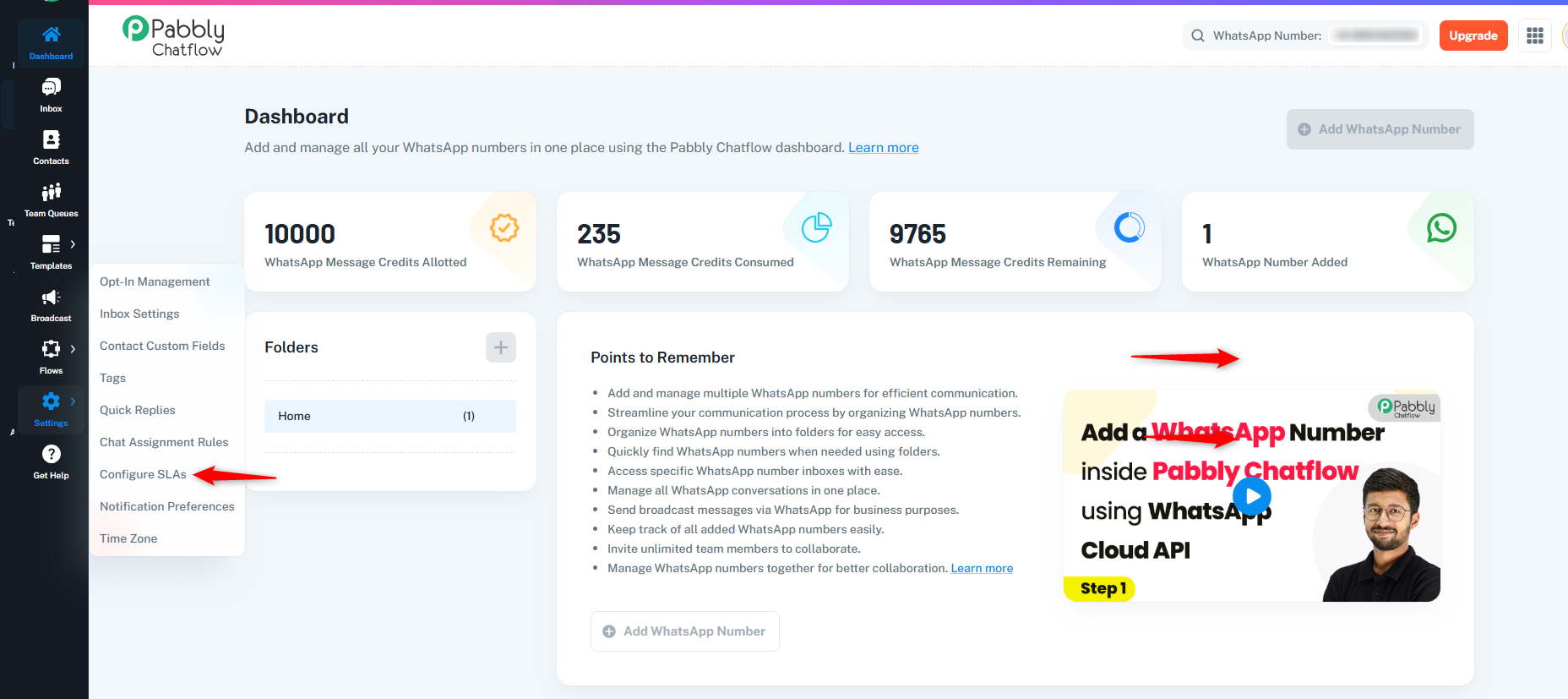This screenshot has width=1568, height=699.
Task: Select Time Zone menu item
Action: point(128,538)
